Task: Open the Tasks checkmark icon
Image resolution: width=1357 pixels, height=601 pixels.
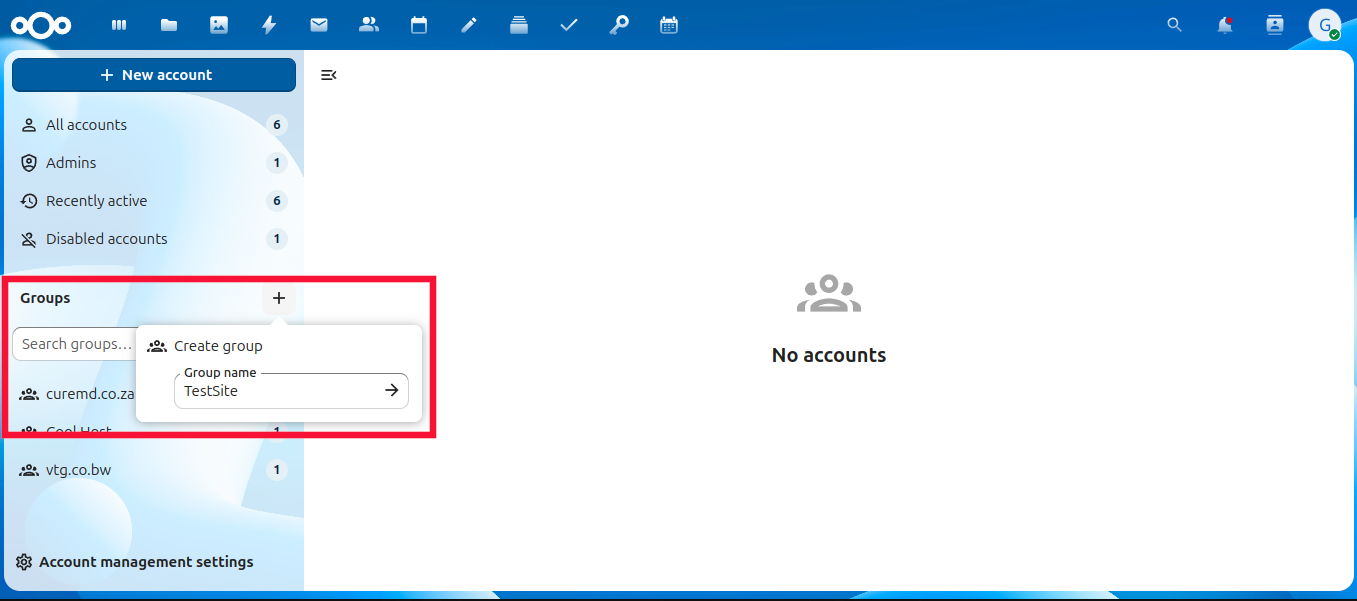Action: (x=569, y=25)
